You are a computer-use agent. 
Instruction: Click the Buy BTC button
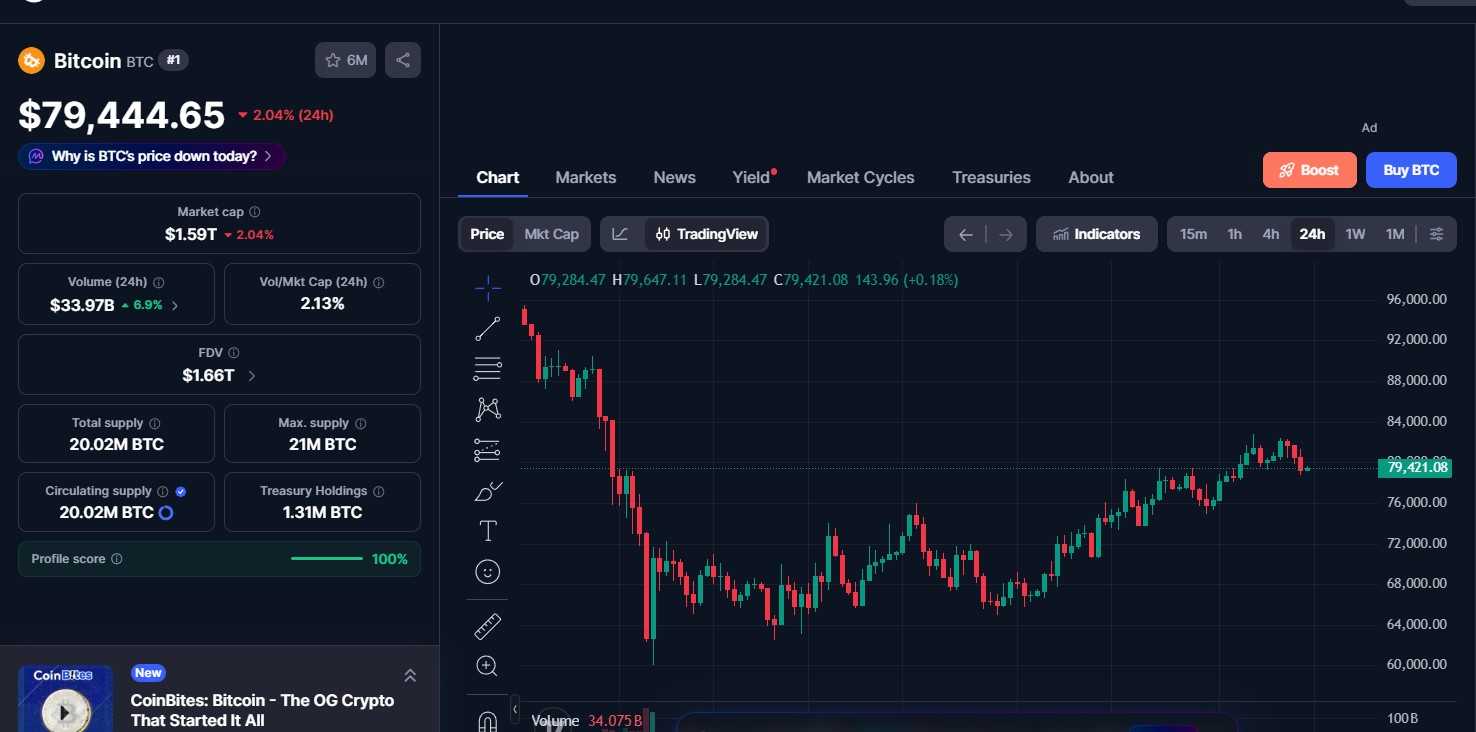coord(1411,170)
